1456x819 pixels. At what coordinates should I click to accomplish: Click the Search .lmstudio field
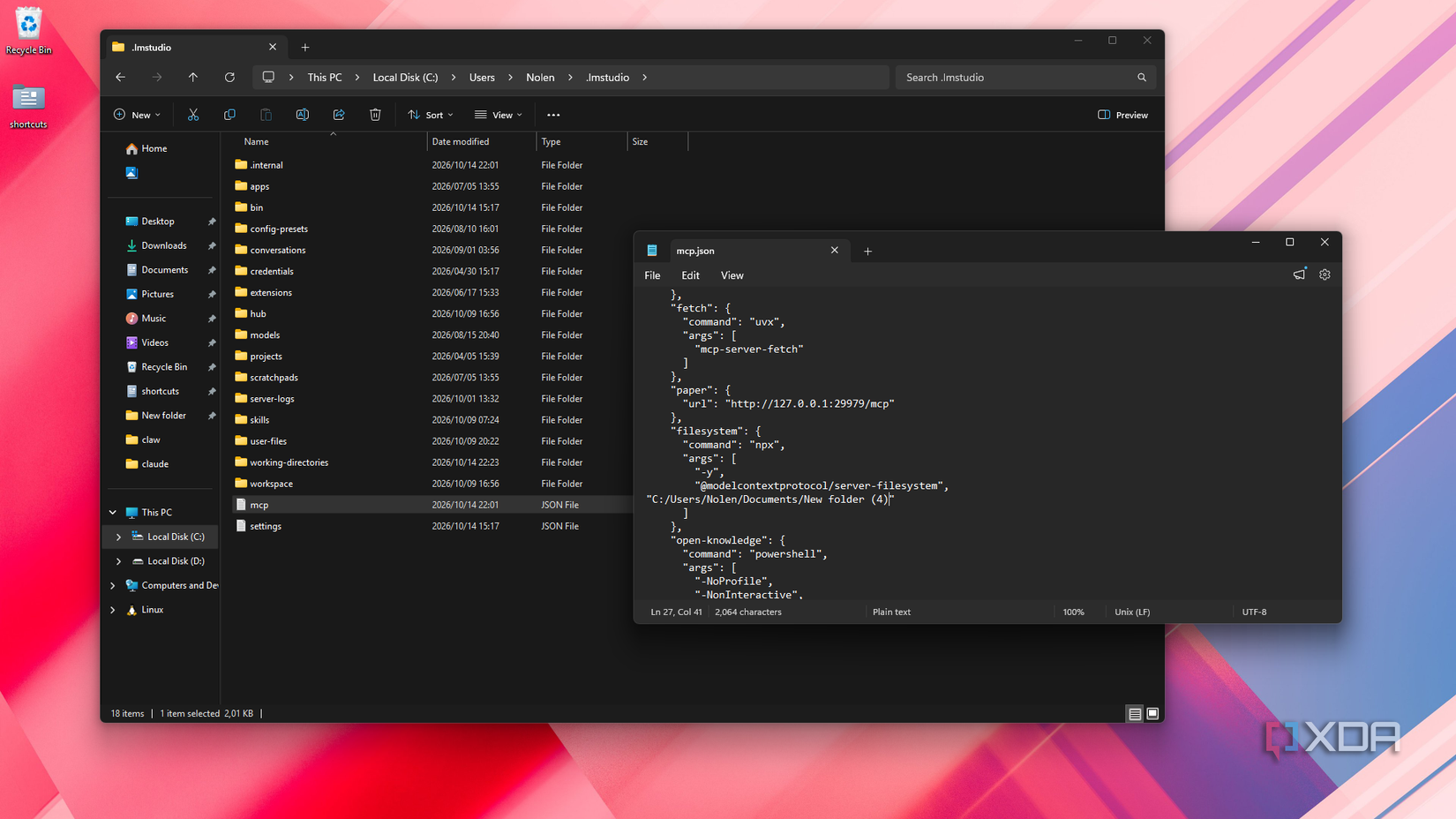pyautogui.click(x=1025, y=78)
